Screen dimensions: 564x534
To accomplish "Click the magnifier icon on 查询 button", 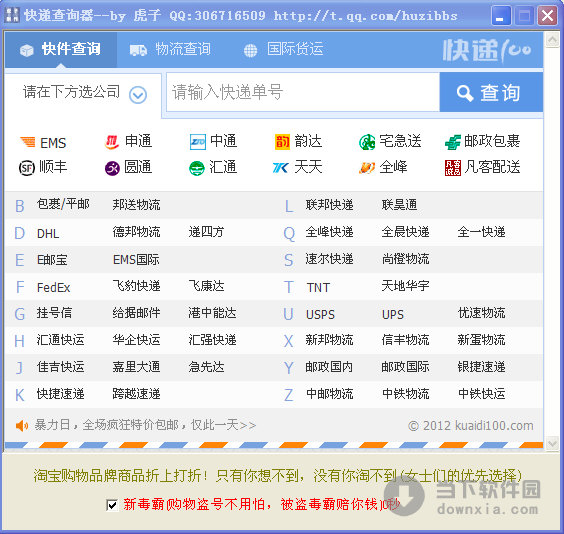I will tap(465, 93).
